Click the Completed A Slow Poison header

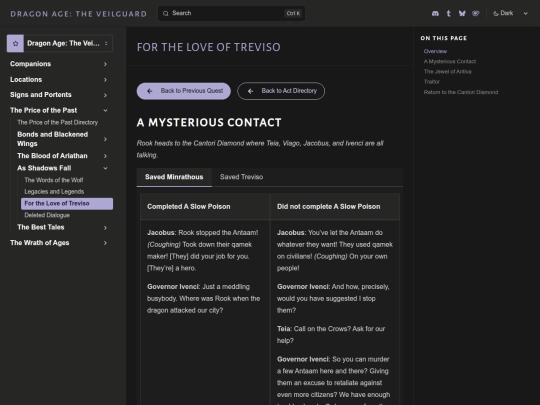click(x=189, y=207)
